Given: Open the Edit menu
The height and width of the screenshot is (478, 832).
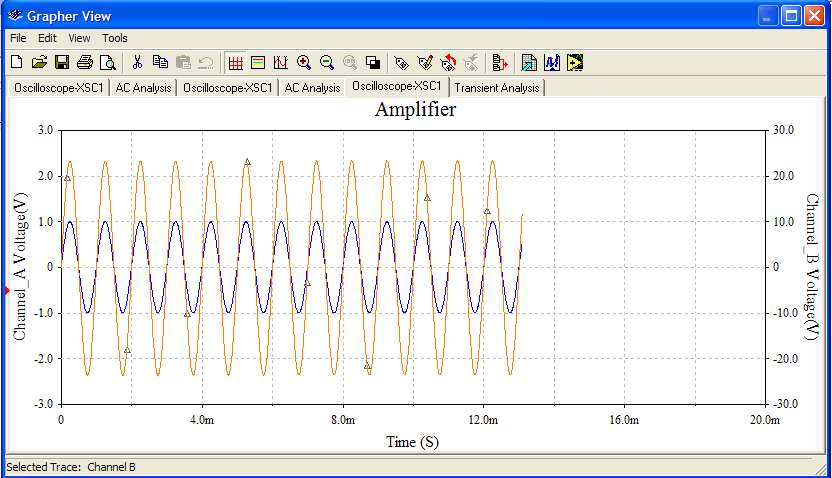Looking at the screenshot, I should pos(47,38).
